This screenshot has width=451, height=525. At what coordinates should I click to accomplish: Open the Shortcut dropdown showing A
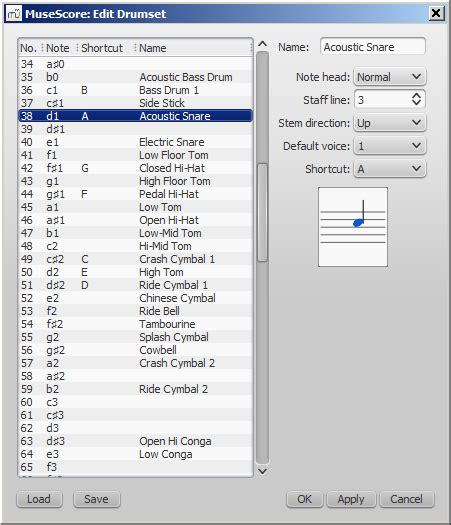[x=390, y=169]
